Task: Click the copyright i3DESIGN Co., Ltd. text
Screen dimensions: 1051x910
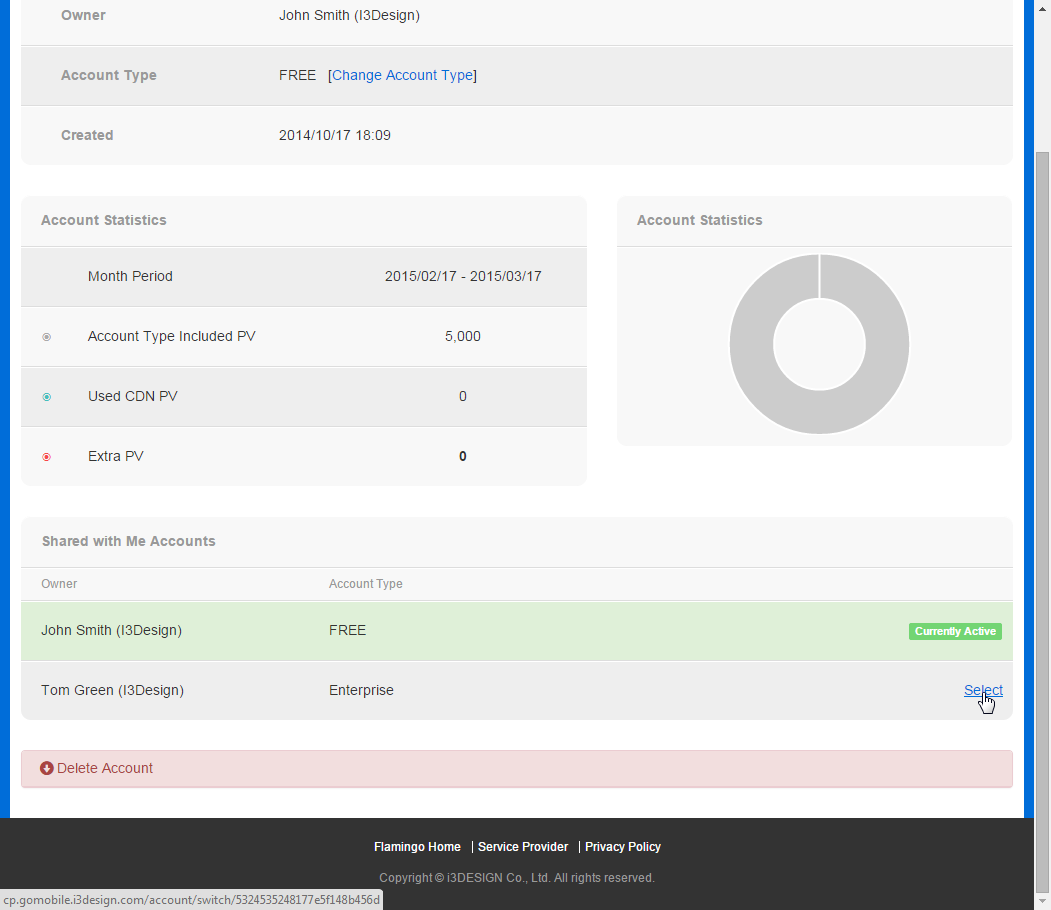Action: coord(517,878)
